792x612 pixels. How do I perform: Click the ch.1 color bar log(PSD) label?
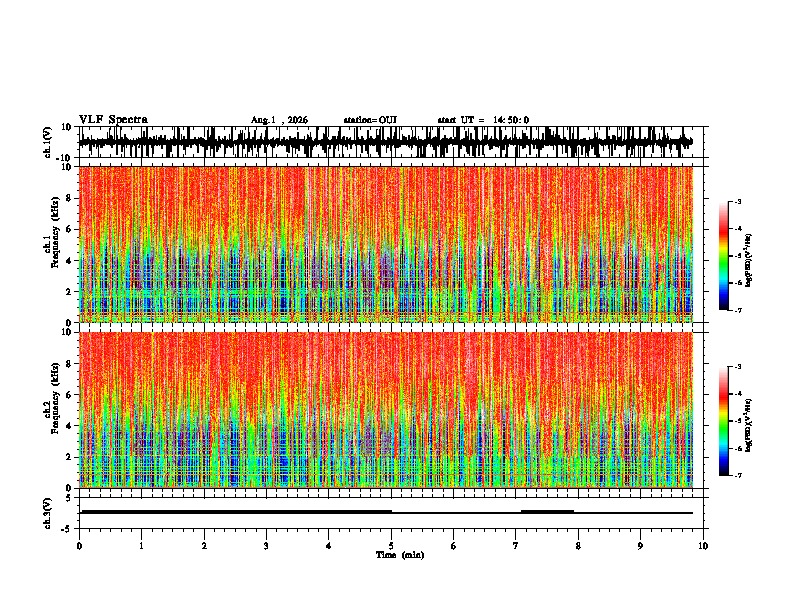[749, 260]
